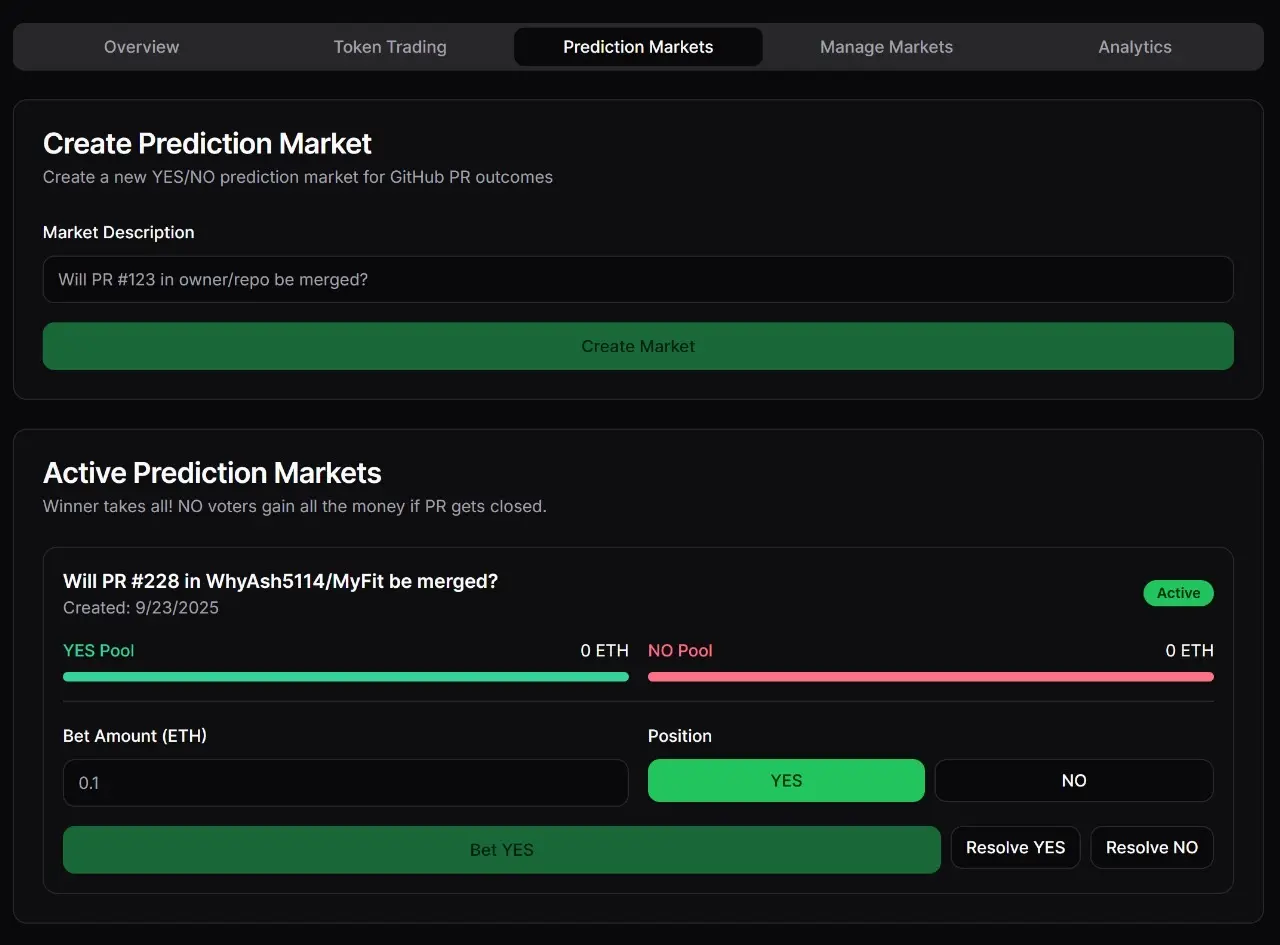
Task: Select the Prediction Markets tab
Action: coord(637,46)
